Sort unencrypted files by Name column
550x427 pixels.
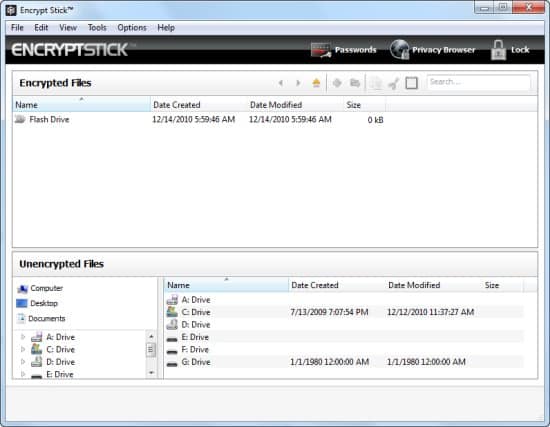(x=226, y=285)
